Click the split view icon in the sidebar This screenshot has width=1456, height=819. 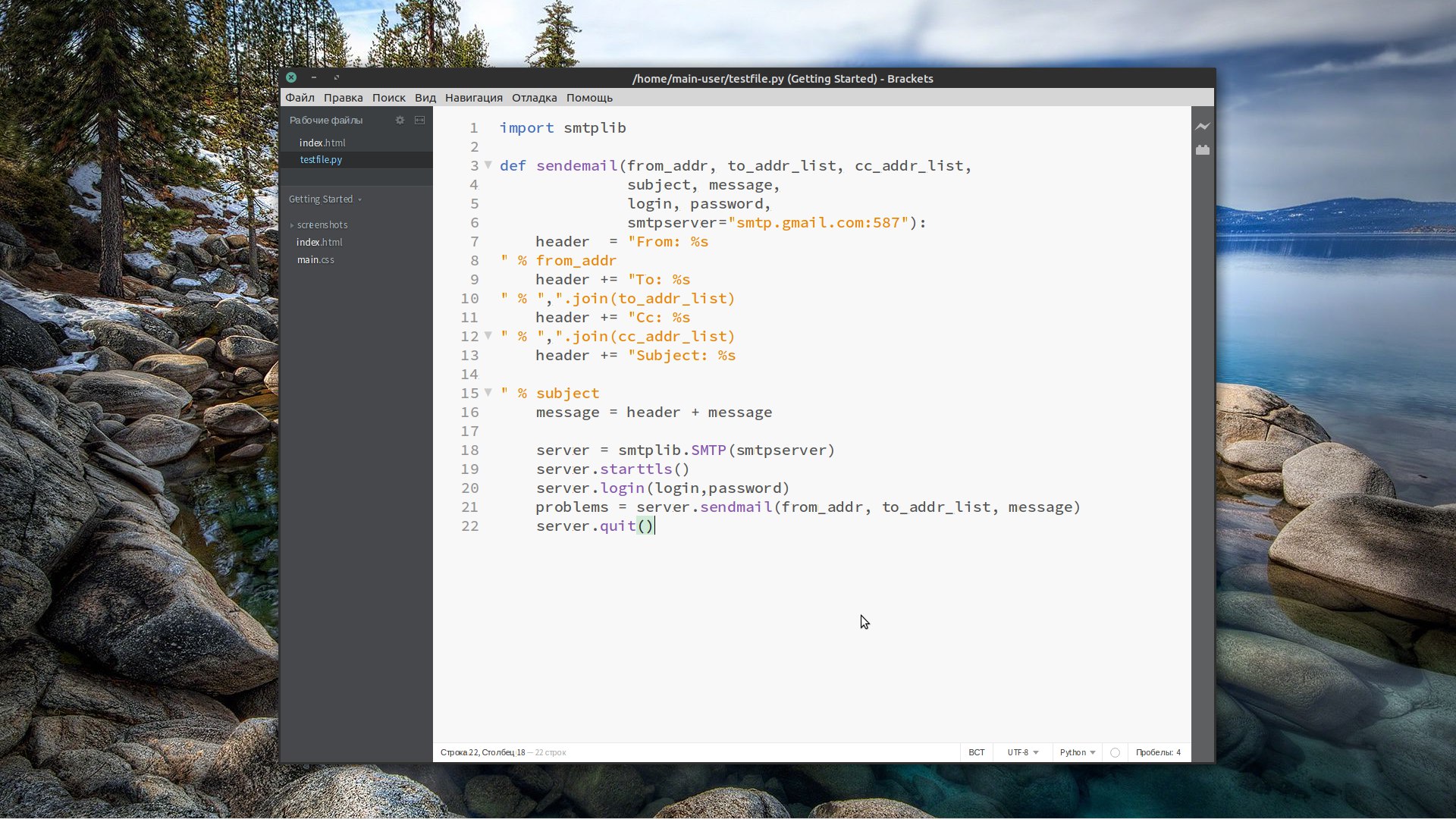(419, 120)
